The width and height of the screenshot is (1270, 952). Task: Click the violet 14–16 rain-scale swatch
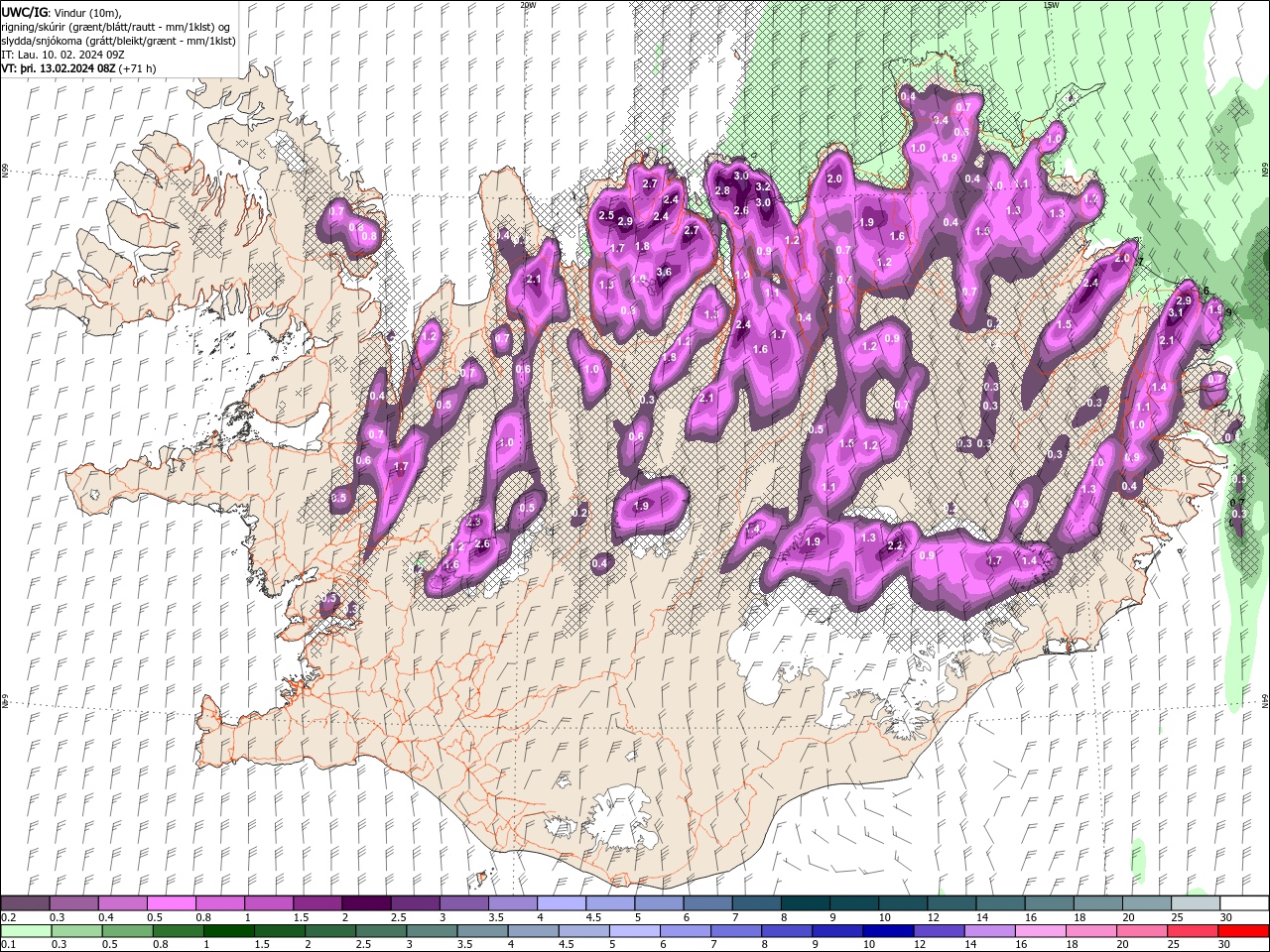988,931
